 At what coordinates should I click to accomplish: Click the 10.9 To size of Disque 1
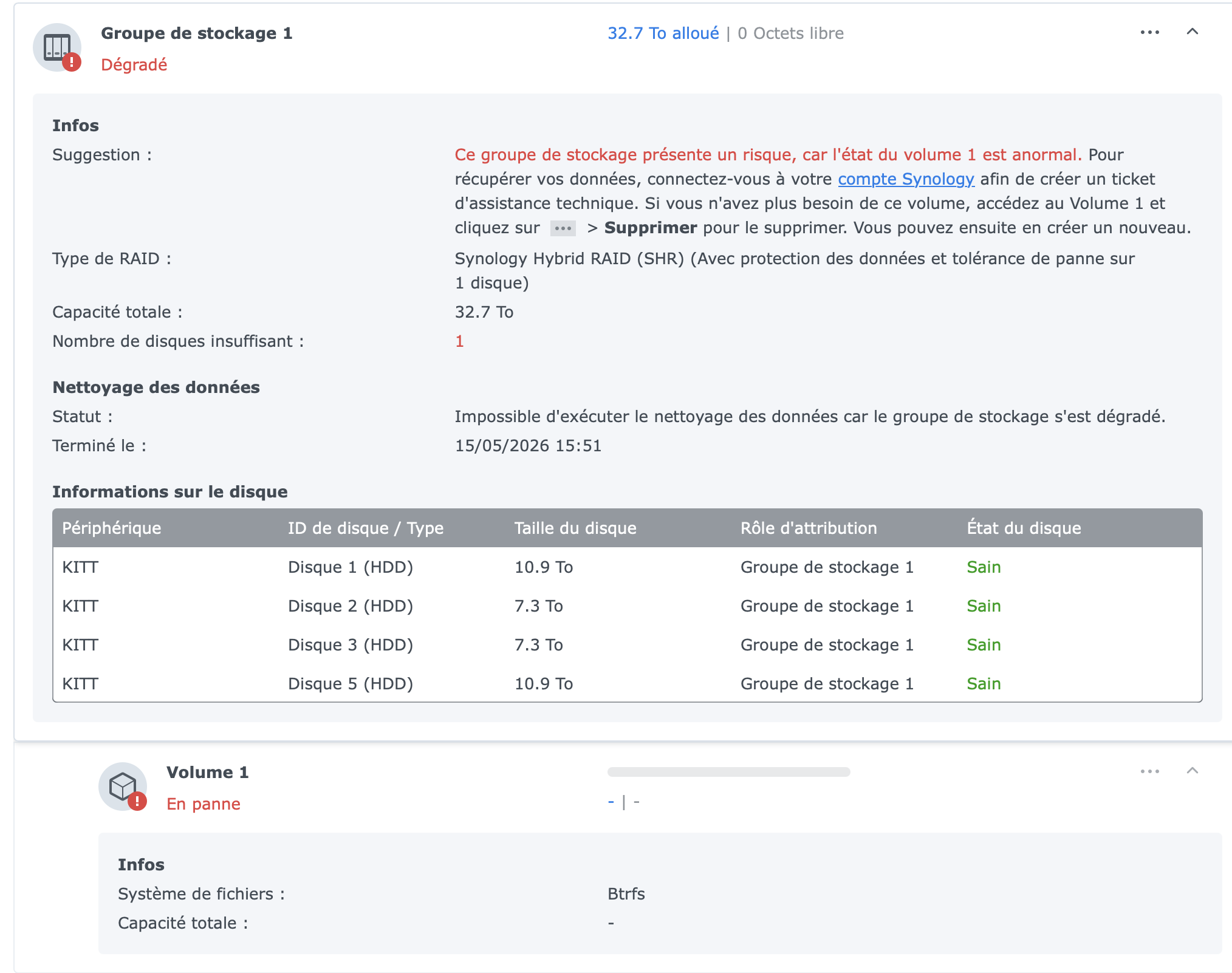[544, 567]
